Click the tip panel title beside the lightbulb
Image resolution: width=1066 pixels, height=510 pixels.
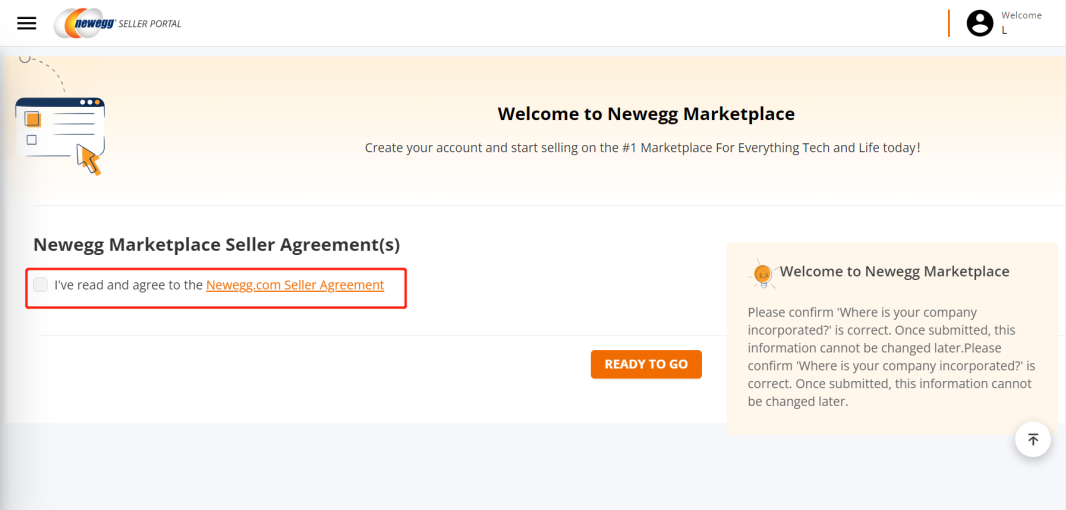coord(894,271)
